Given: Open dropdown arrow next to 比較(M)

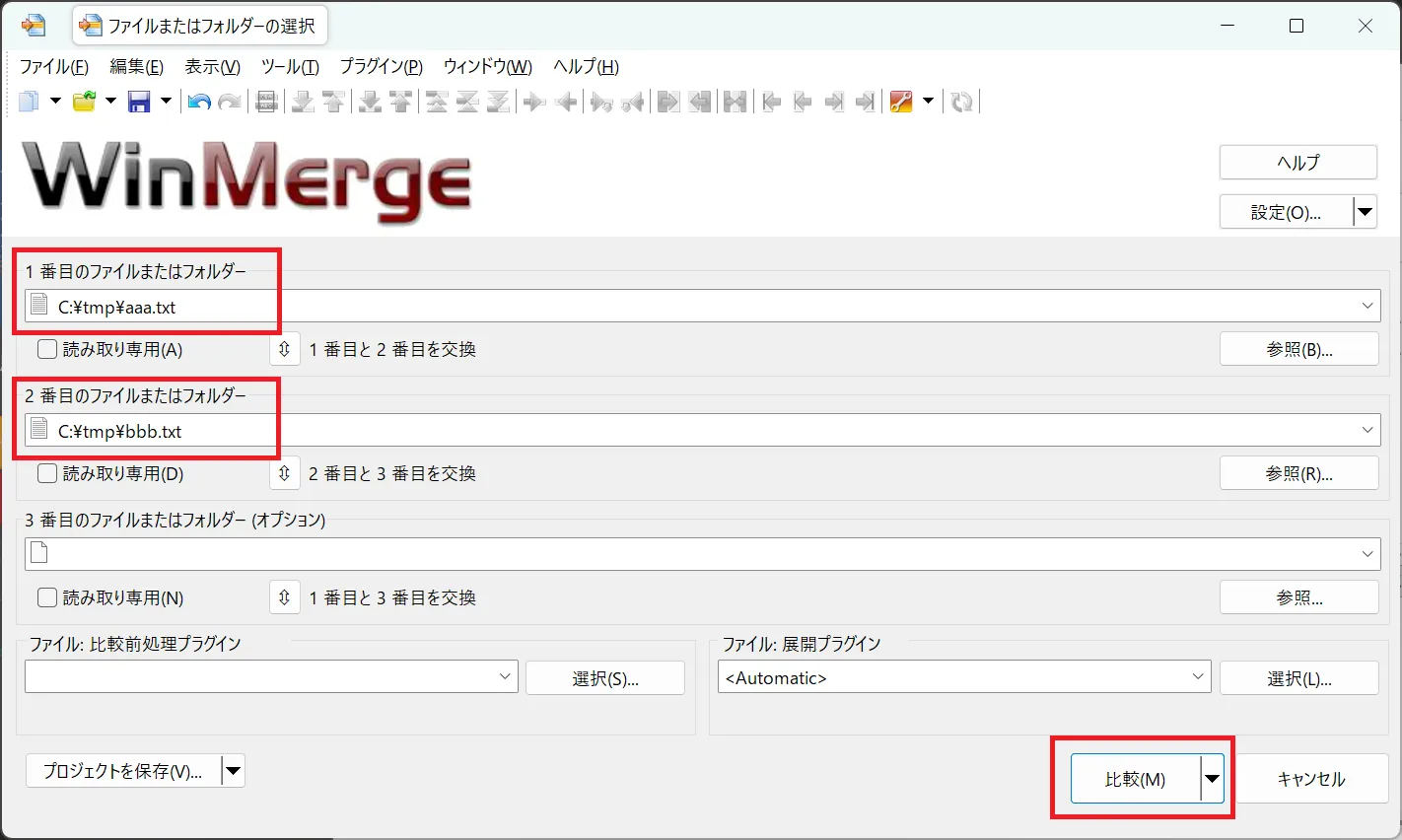Looking at the screenshot, I should (1213, 779).
